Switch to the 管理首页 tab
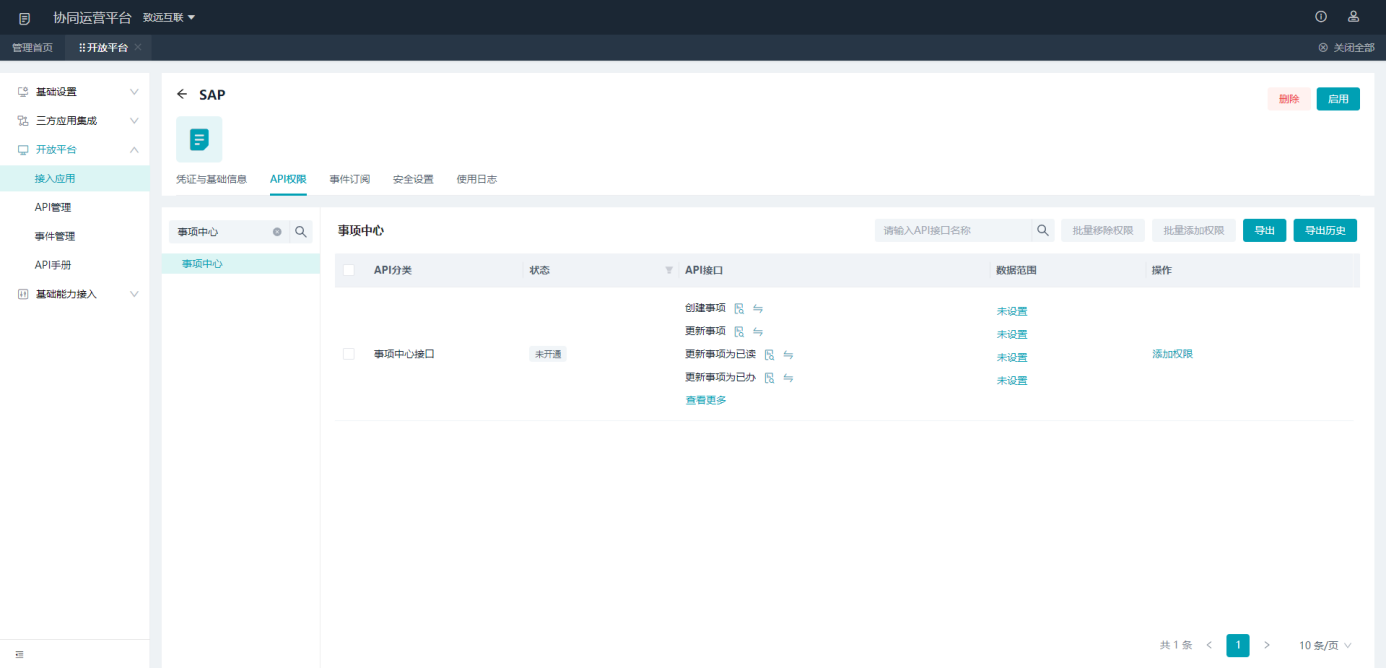The width and height of the screenshot is (1386, 668). (x=32, y=48)
